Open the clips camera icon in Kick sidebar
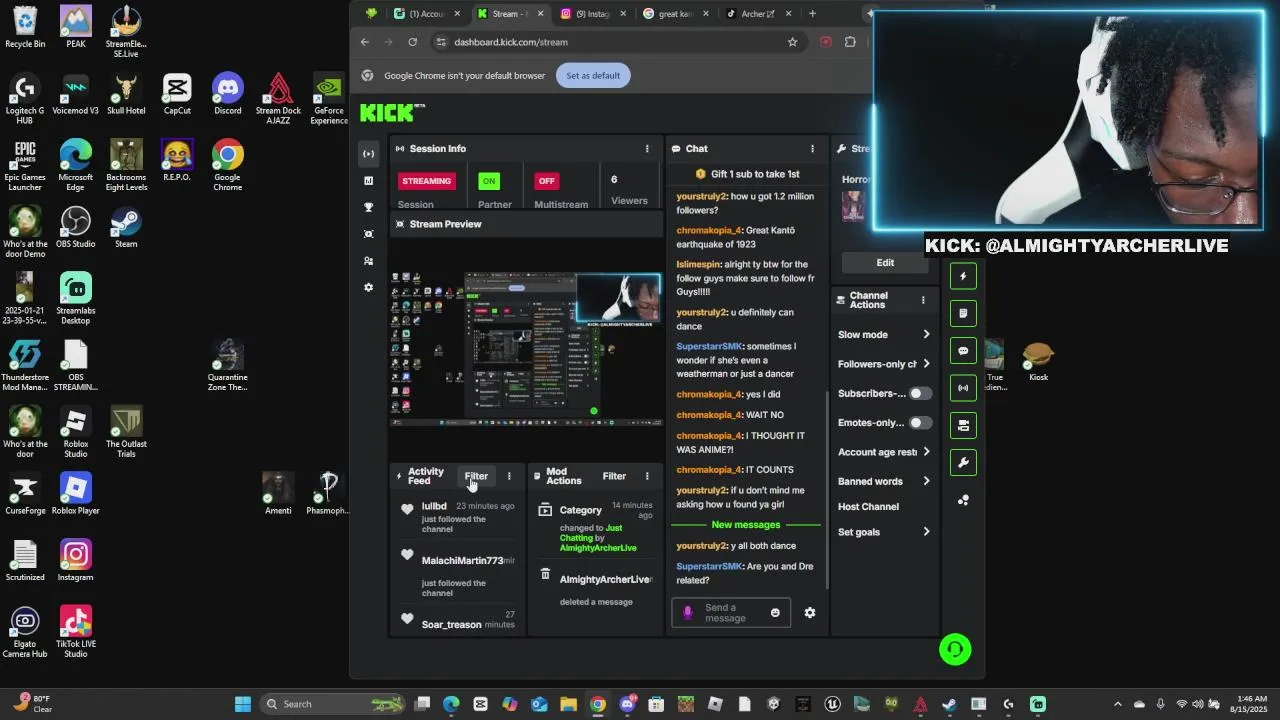 click(x=369, y=234)
